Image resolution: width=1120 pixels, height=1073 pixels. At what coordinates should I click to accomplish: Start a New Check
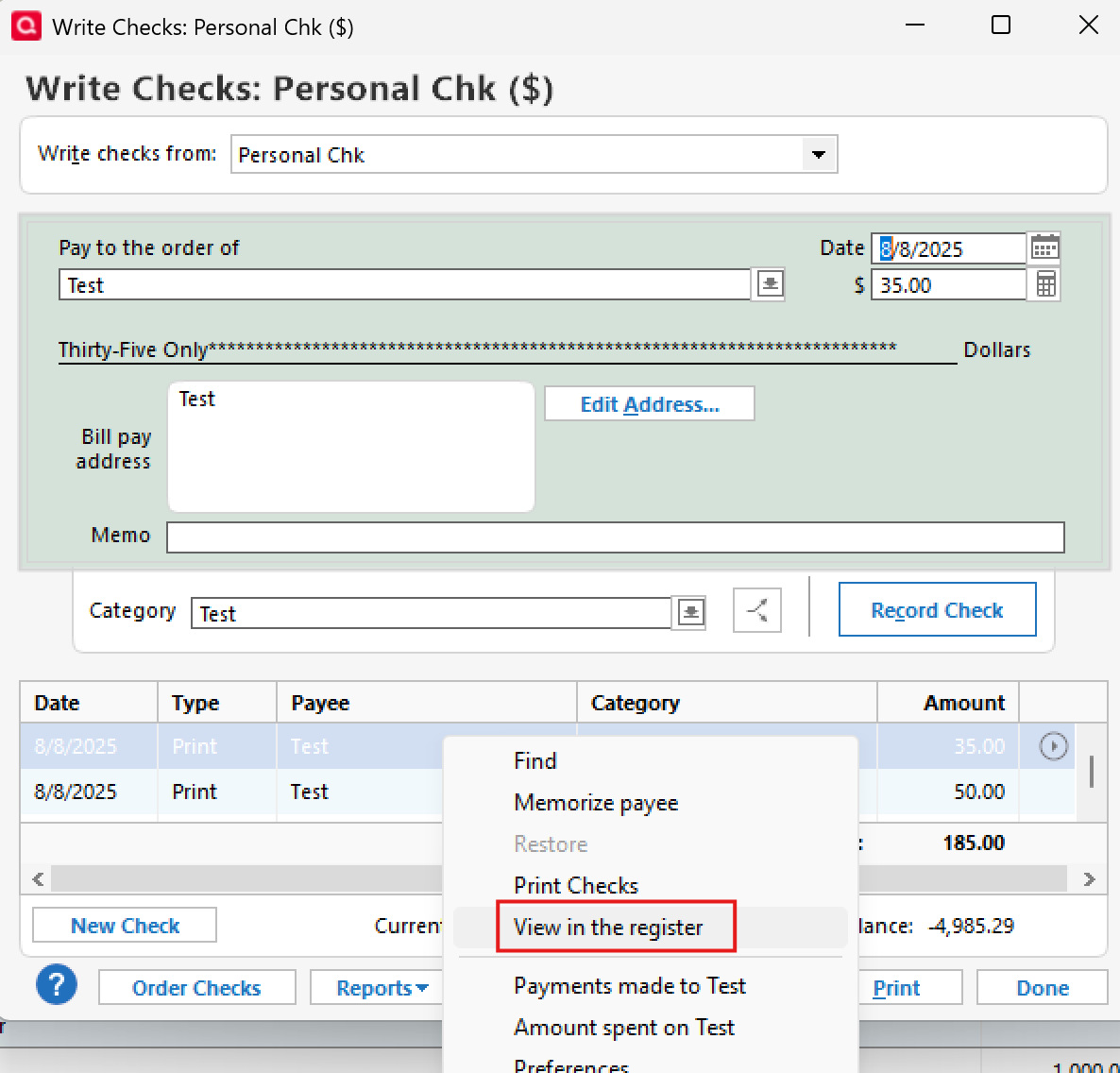click(x=125, y=925)
